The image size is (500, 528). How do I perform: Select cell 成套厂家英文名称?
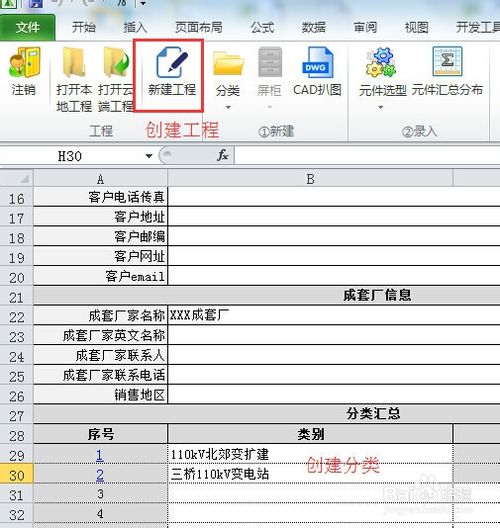click(100, 335)
